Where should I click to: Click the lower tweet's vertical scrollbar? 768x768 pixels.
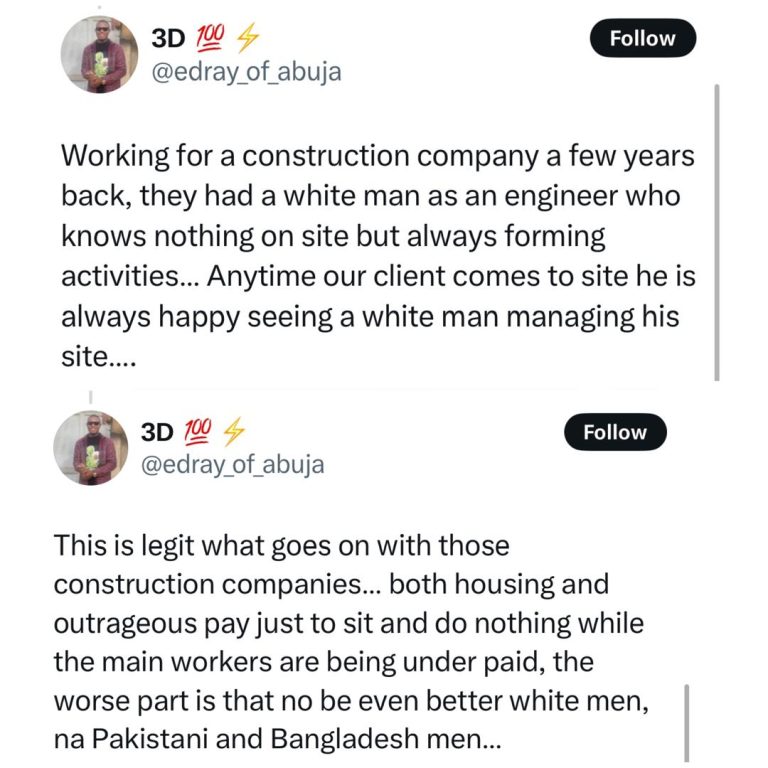tap(685, 722)
